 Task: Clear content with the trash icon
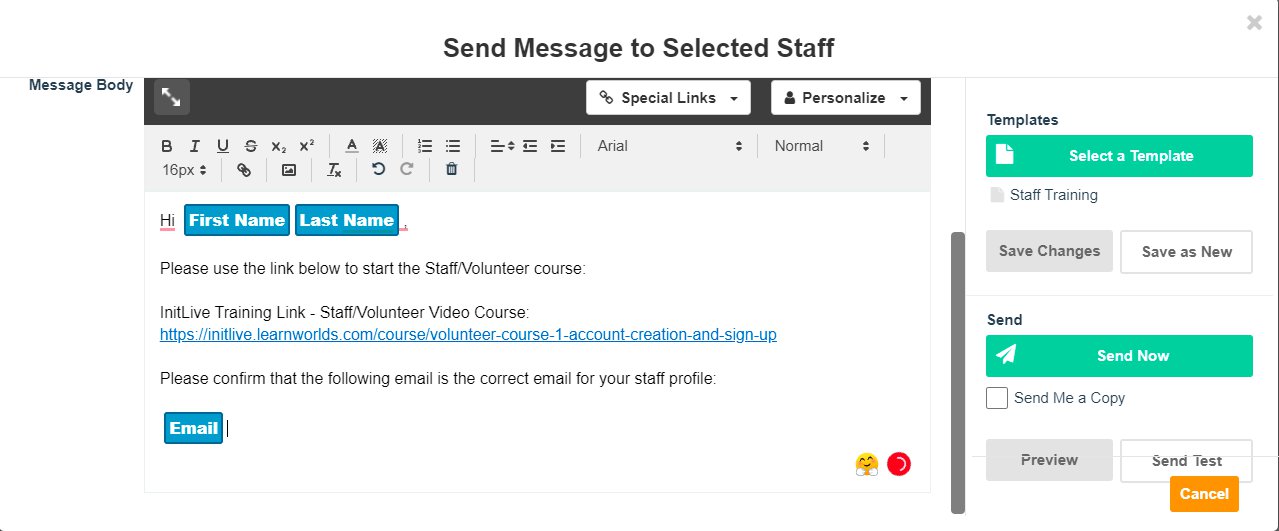[x=451, y=170]
